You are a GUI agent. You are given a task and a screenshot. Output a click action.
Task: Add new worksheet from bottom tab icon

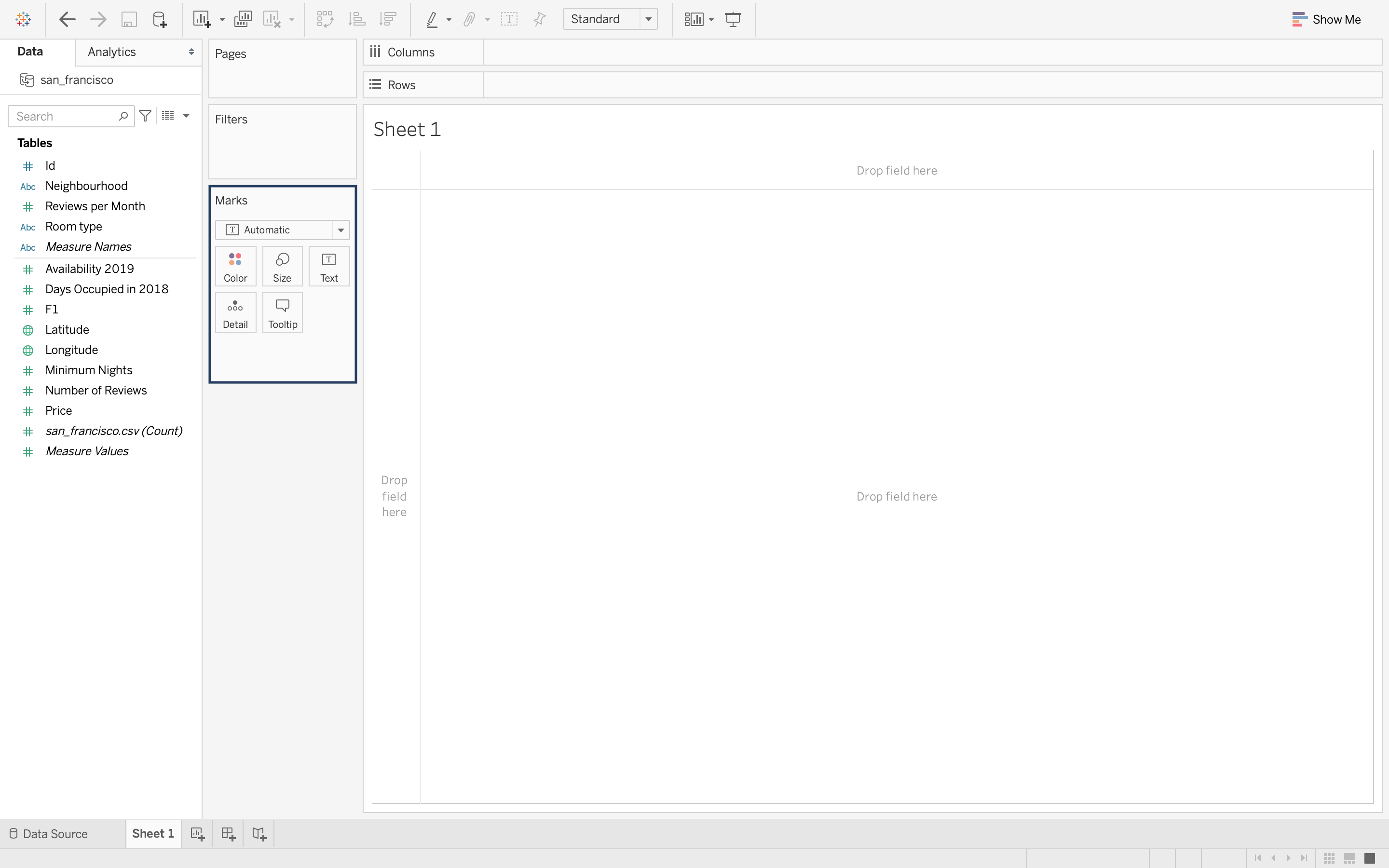(197, 834)
